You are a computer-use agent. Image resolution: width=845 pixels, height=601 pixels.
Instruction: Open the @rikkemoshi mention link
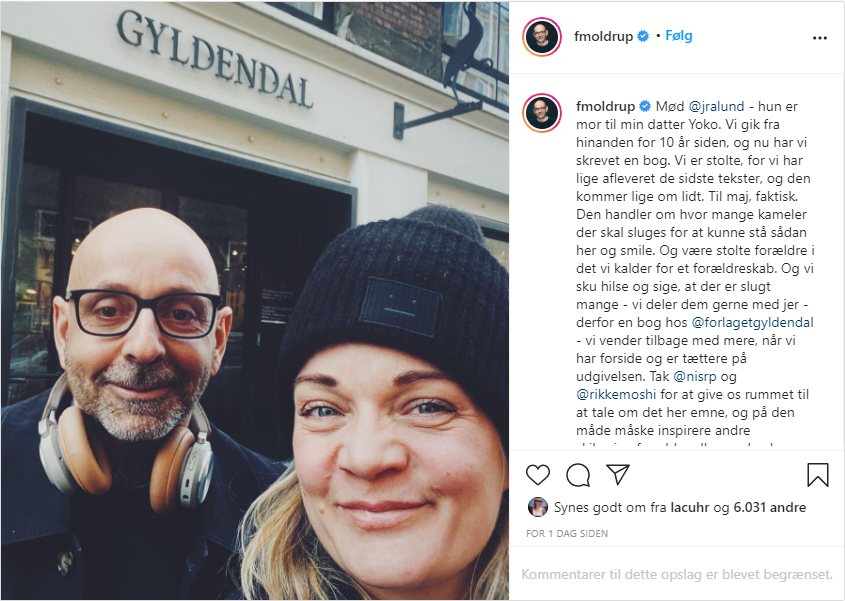click(616, 395)
